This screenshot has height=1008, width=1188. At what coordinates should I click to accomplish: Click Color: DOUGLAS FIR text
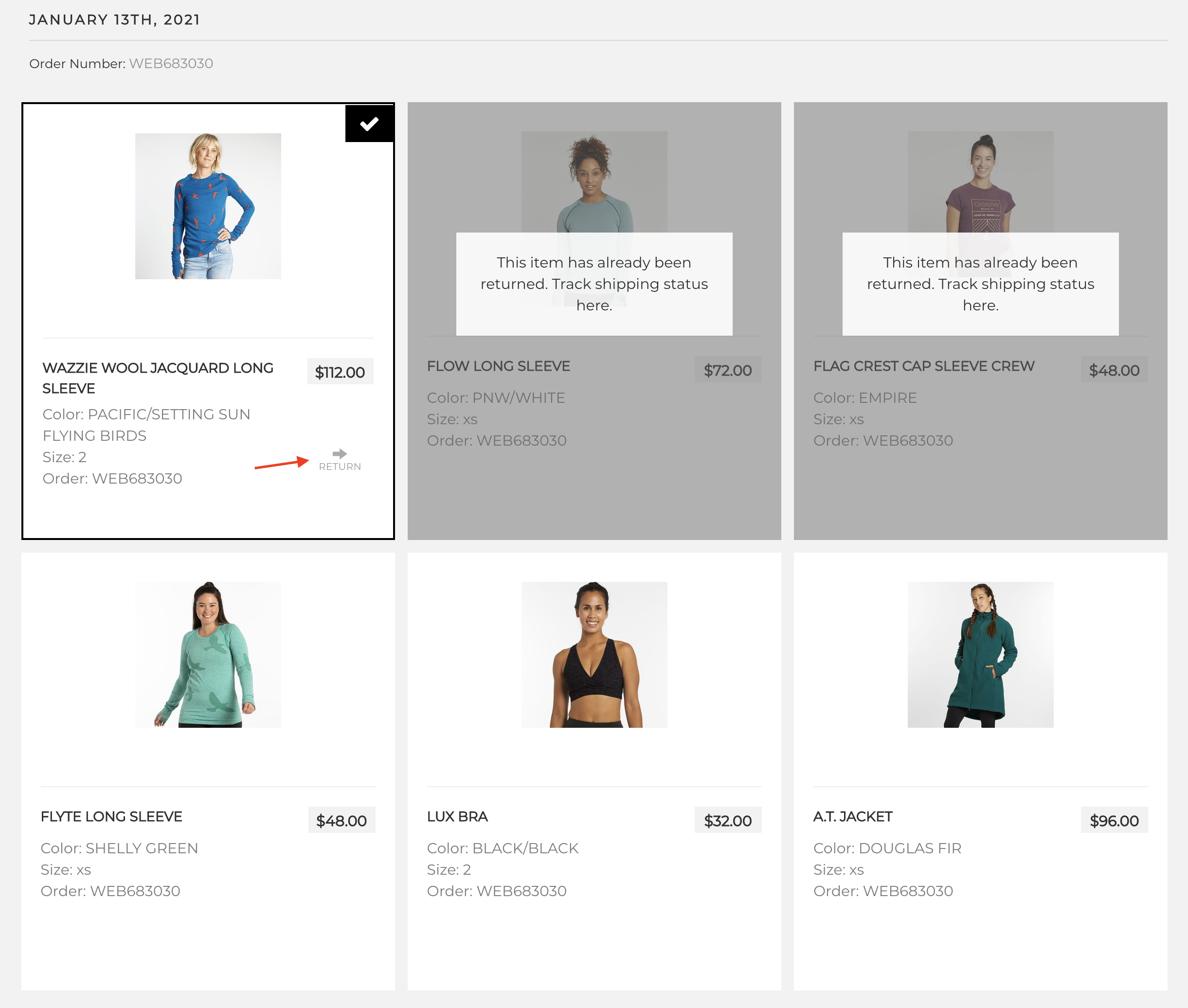point(887,848)
